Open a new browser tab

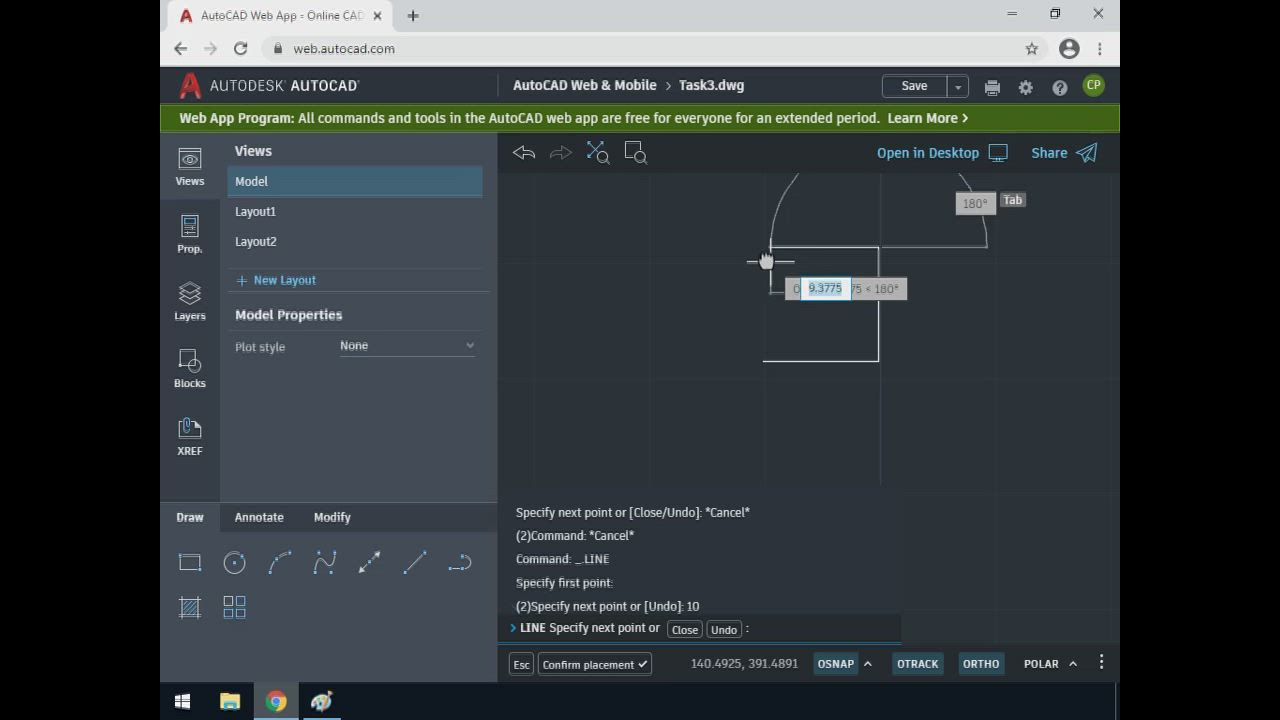pos(413,15)
